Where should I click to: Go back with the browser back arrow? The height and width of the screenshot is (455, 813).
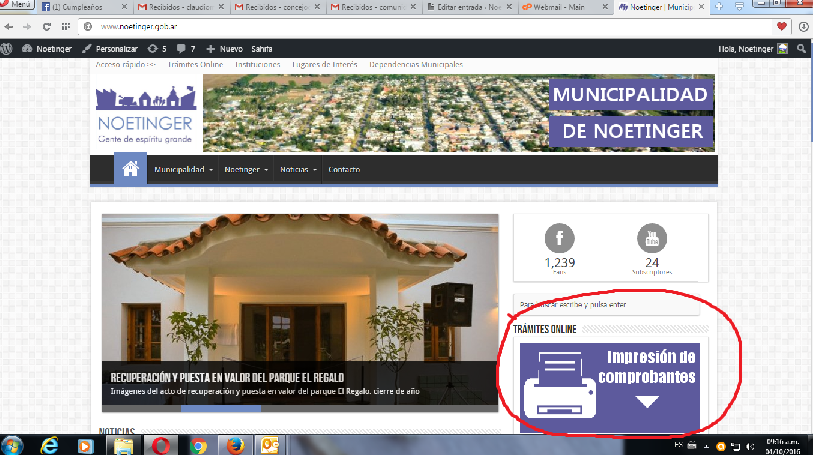(9, 26)
